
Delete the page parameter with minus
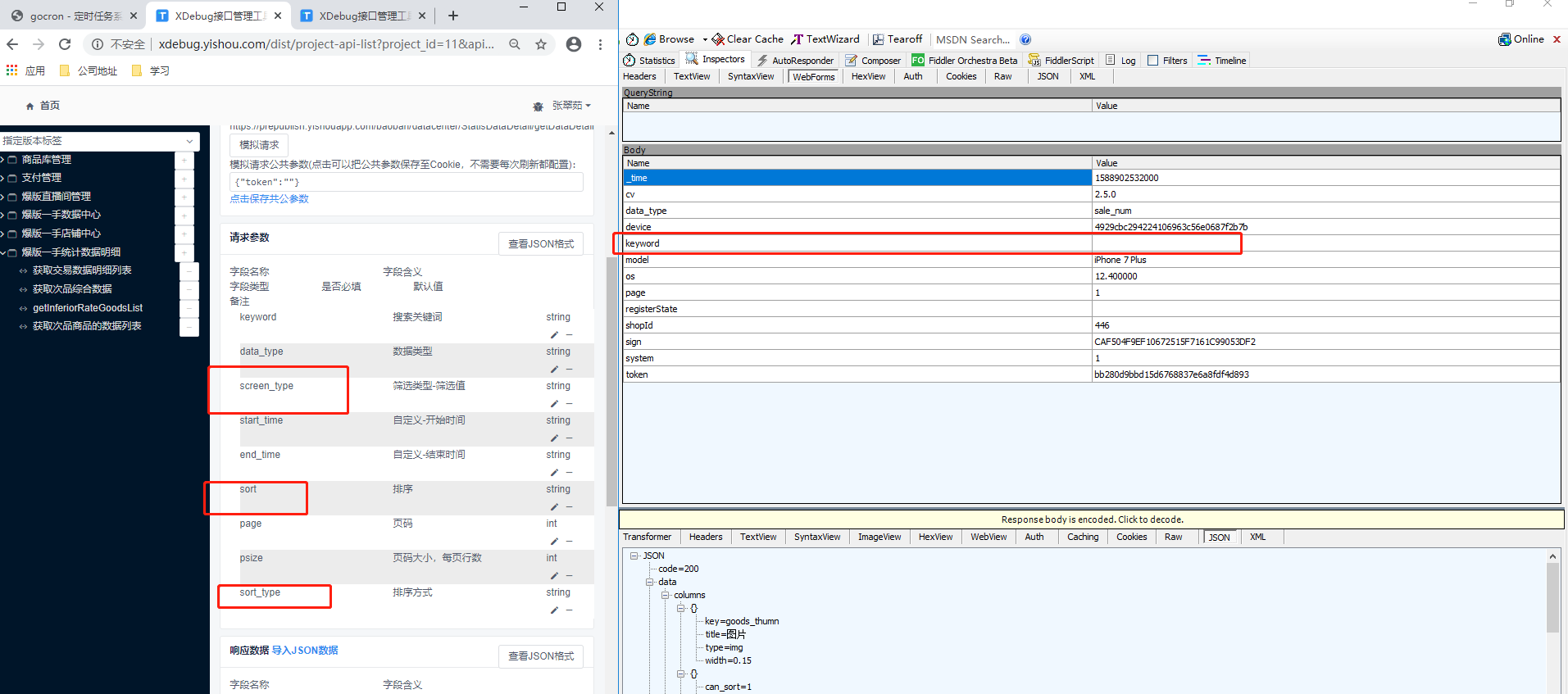pyautogui.click(x=569, y=542)
